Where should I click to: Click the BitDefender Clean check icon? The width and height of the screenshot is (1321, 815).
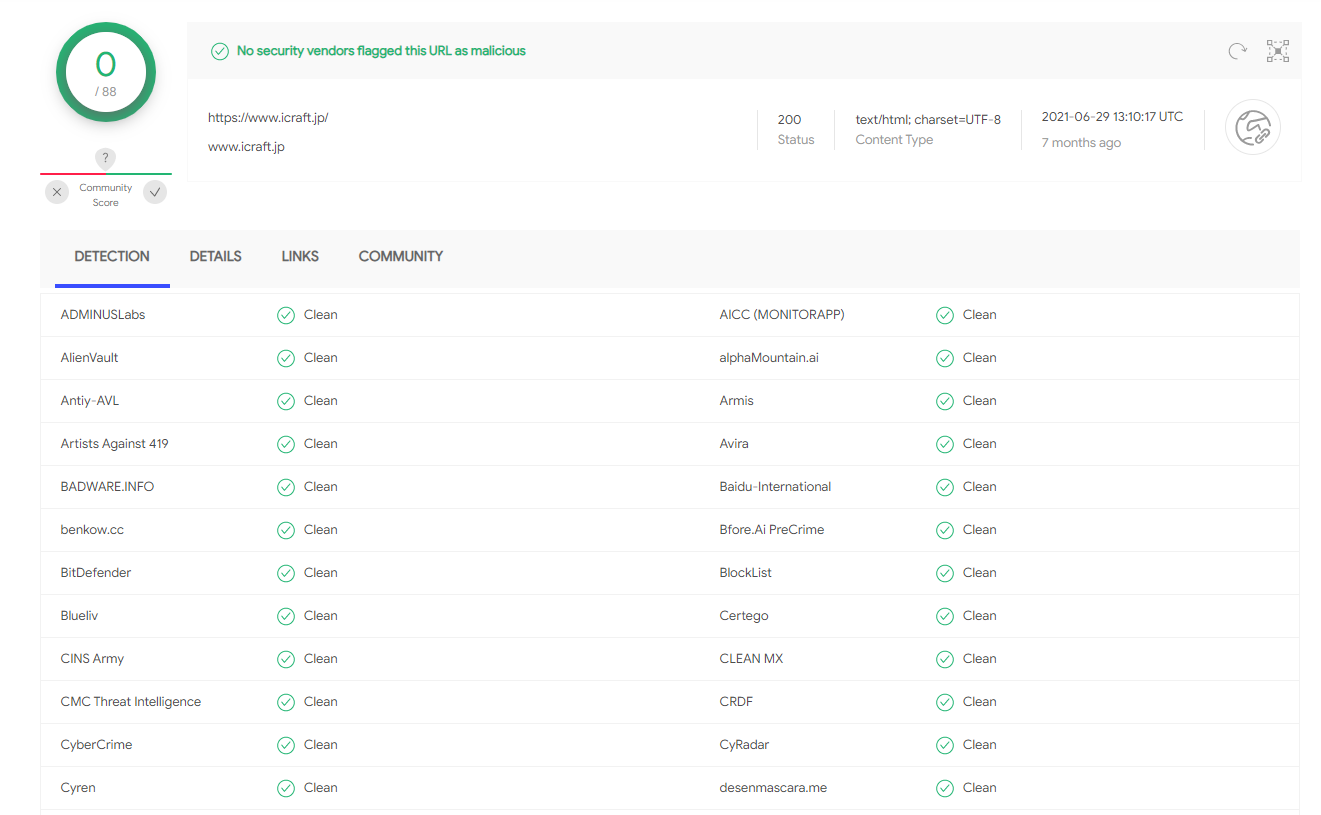286,573
